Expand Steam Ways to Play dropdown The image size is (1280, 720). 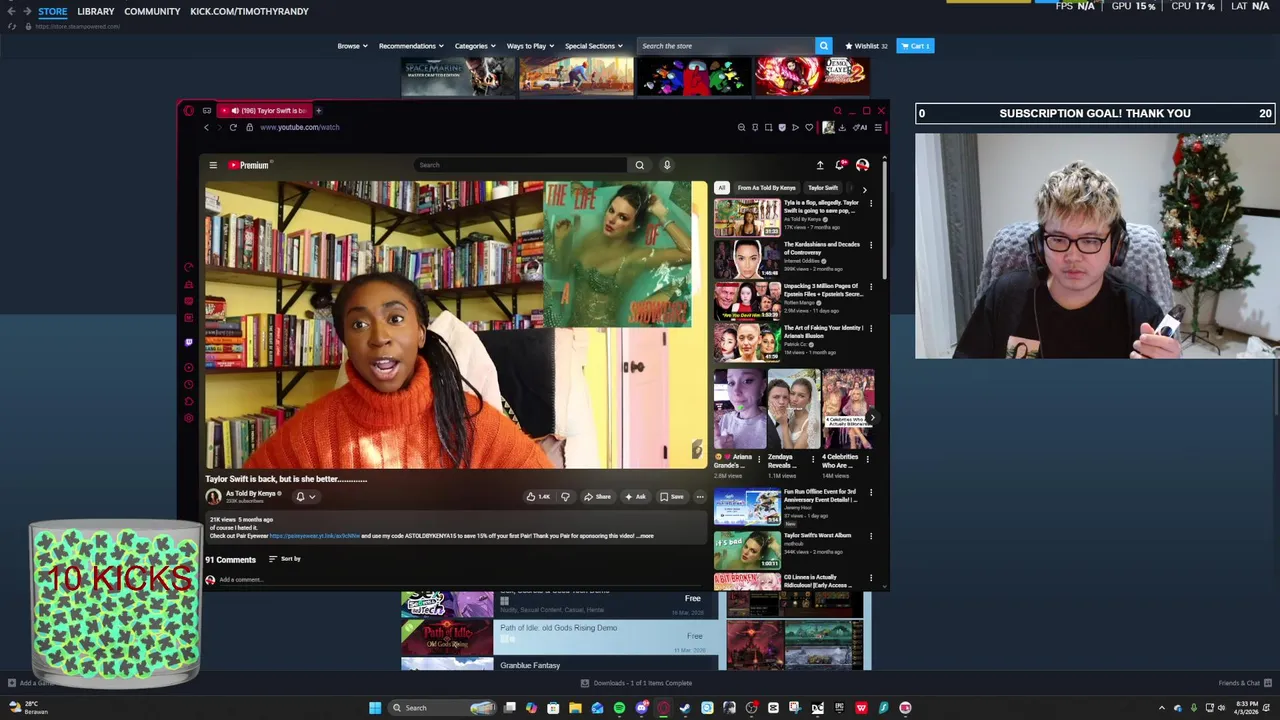530,46
